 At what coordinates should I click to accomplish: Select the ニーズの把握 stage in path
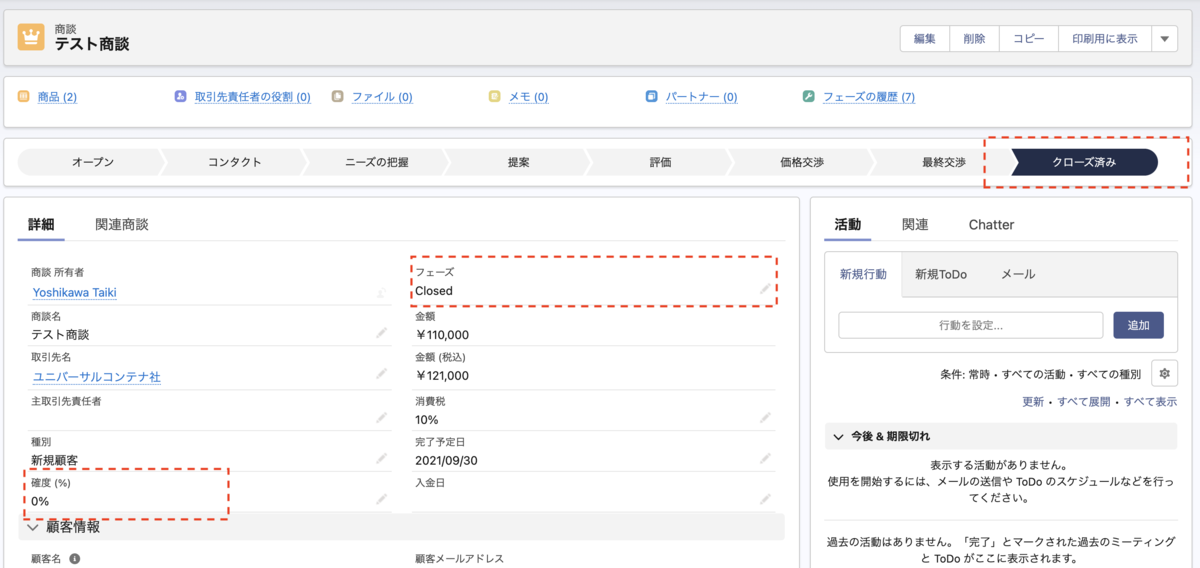coord(377,162)
